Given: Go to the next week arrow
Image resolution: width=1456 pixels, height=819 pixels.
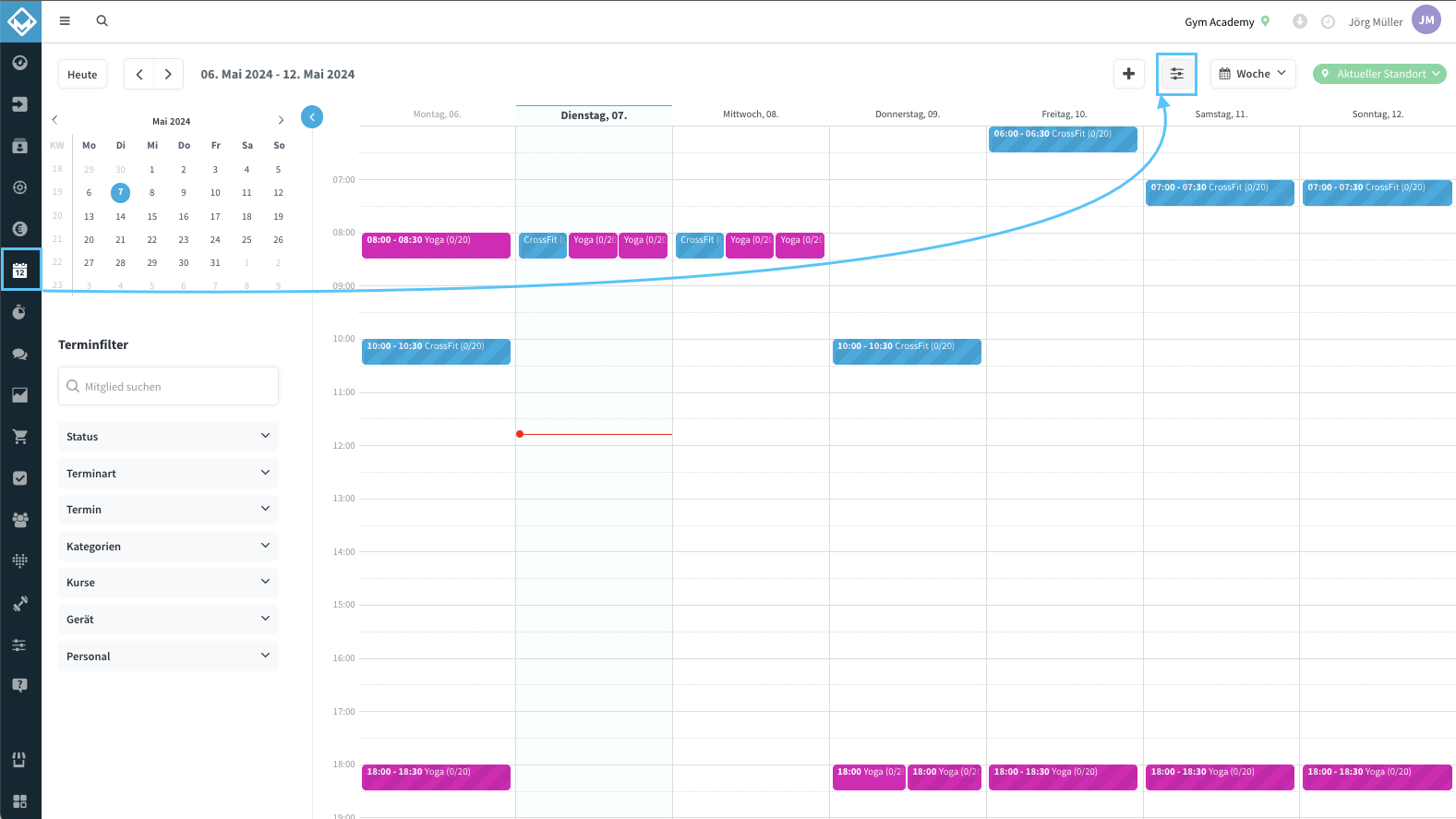Looking at the screenshot, I should (x=168, y=74).
